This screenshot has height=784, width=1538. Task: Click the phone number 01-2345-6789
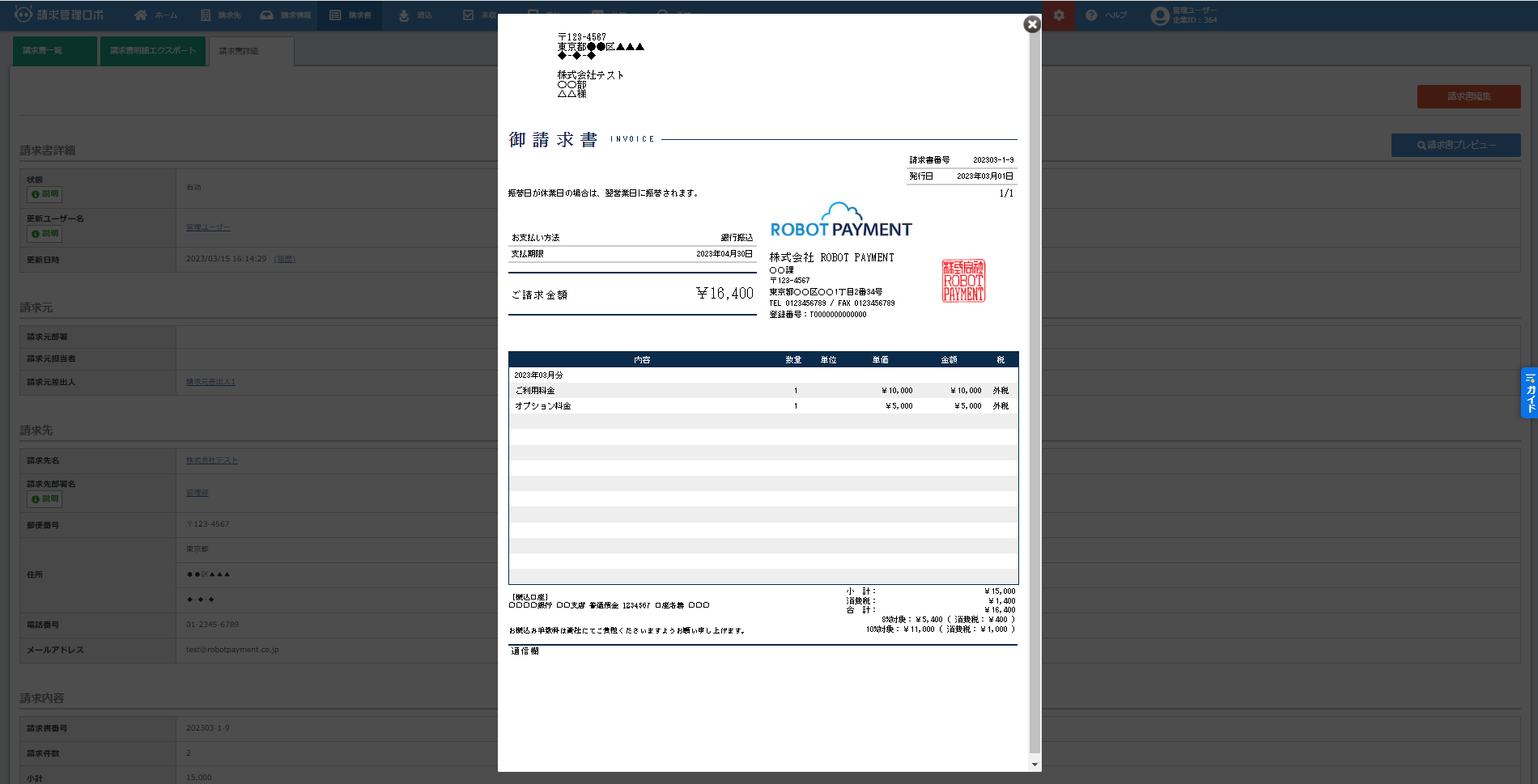click(x=212, y=625)
